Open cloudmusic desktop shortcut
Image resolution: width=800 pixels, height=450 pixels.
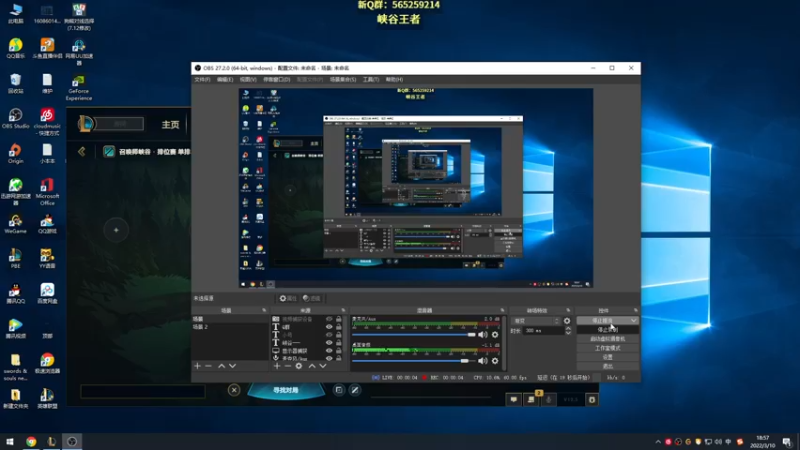click(x=47, y=122)
